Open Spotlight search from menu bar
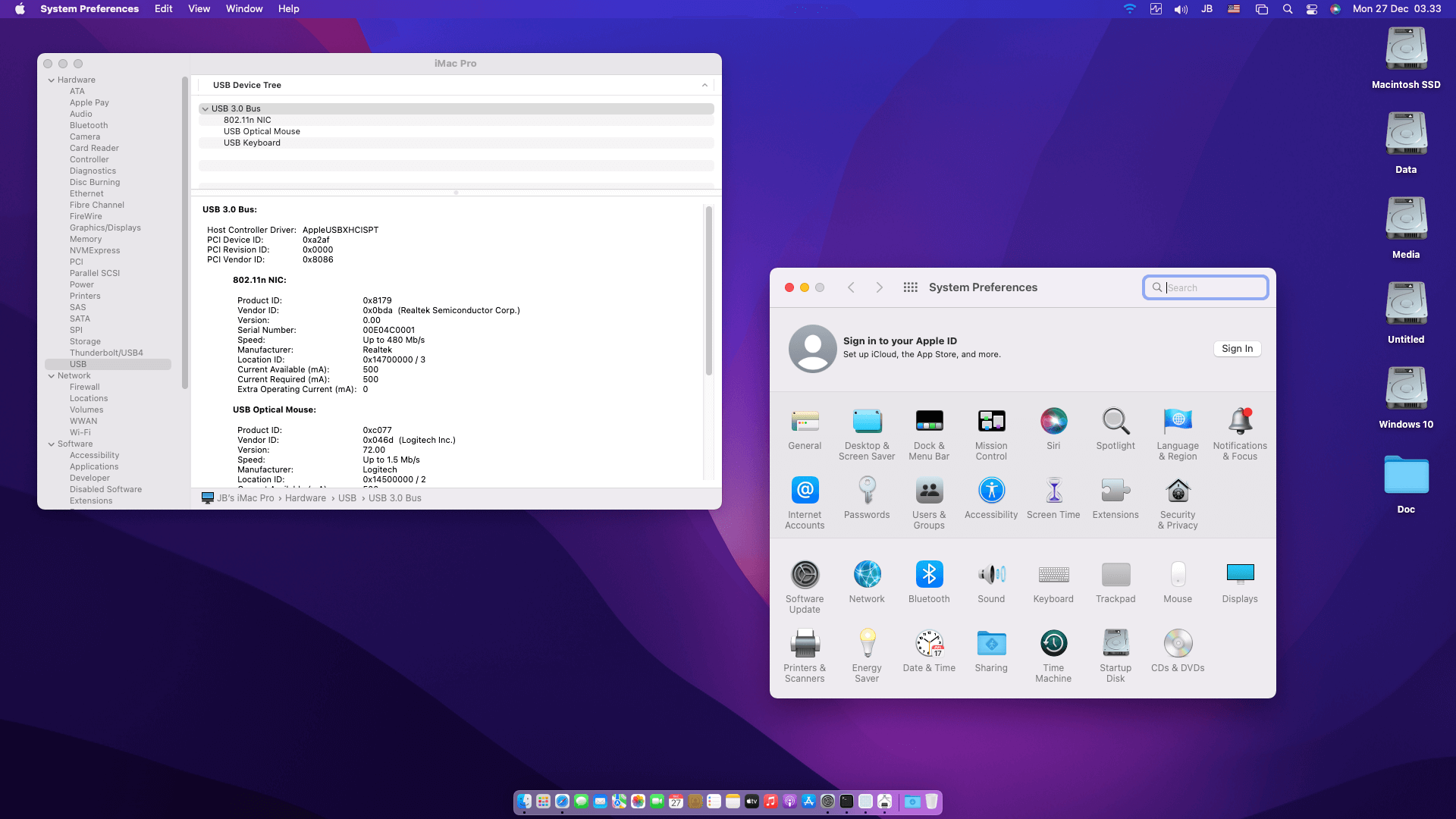The image size is (1456, 819). [x=1287, y=9]
